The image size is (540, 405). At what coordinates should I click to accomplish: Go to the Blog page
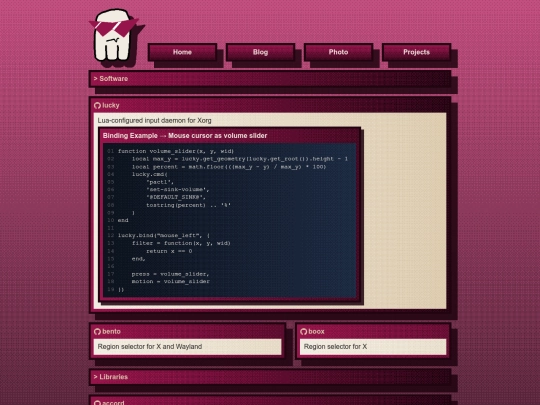(260, 52)
